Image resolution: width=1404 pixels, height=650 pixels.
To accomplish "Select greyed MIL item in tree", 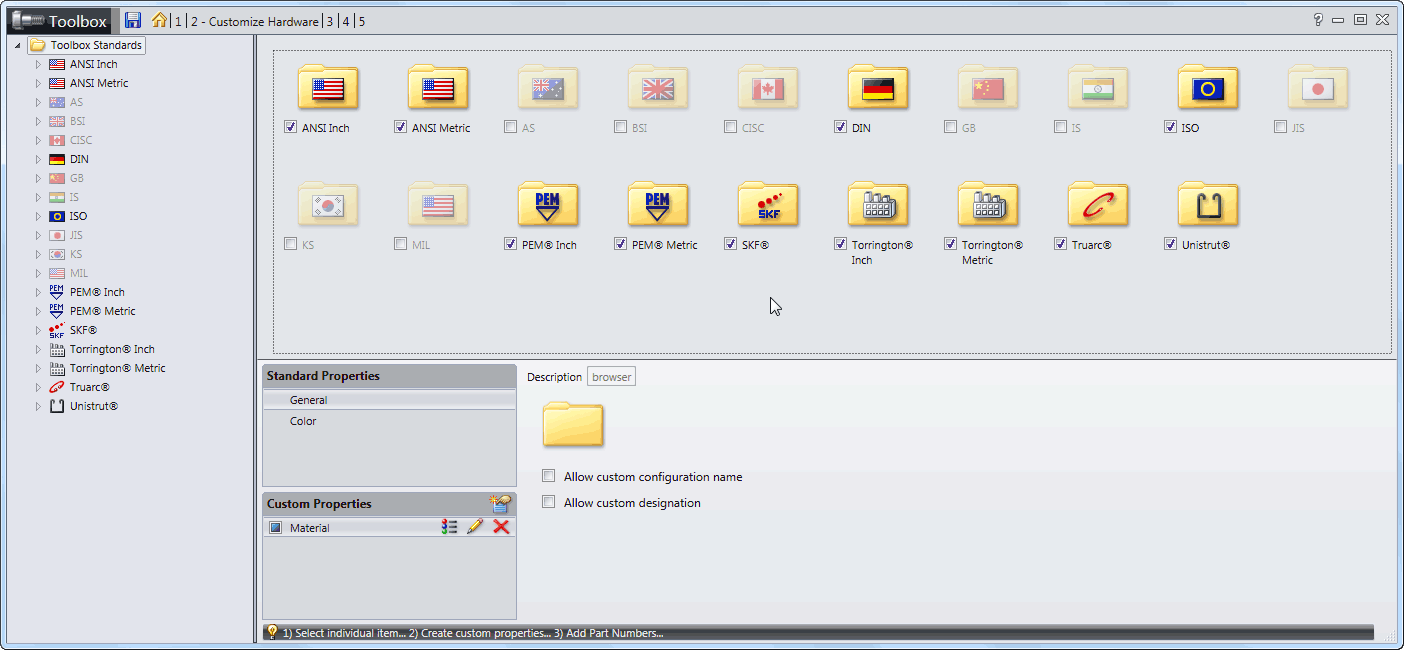I will tap(78, 273).
